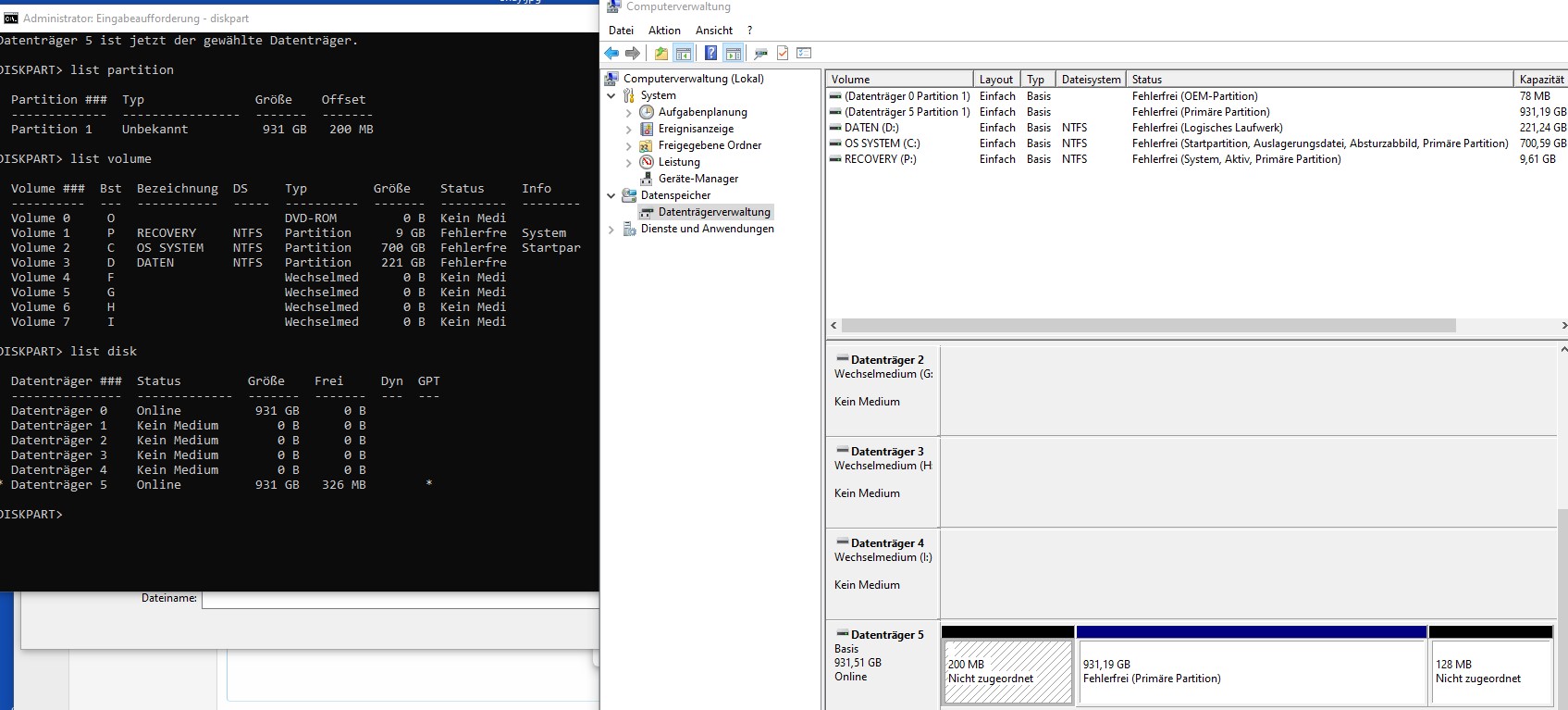Viewport: 1568px width, 710px height.
Task: Click the Datenträger 2 disk icon in graphical view
Action: tap(842, 359)
